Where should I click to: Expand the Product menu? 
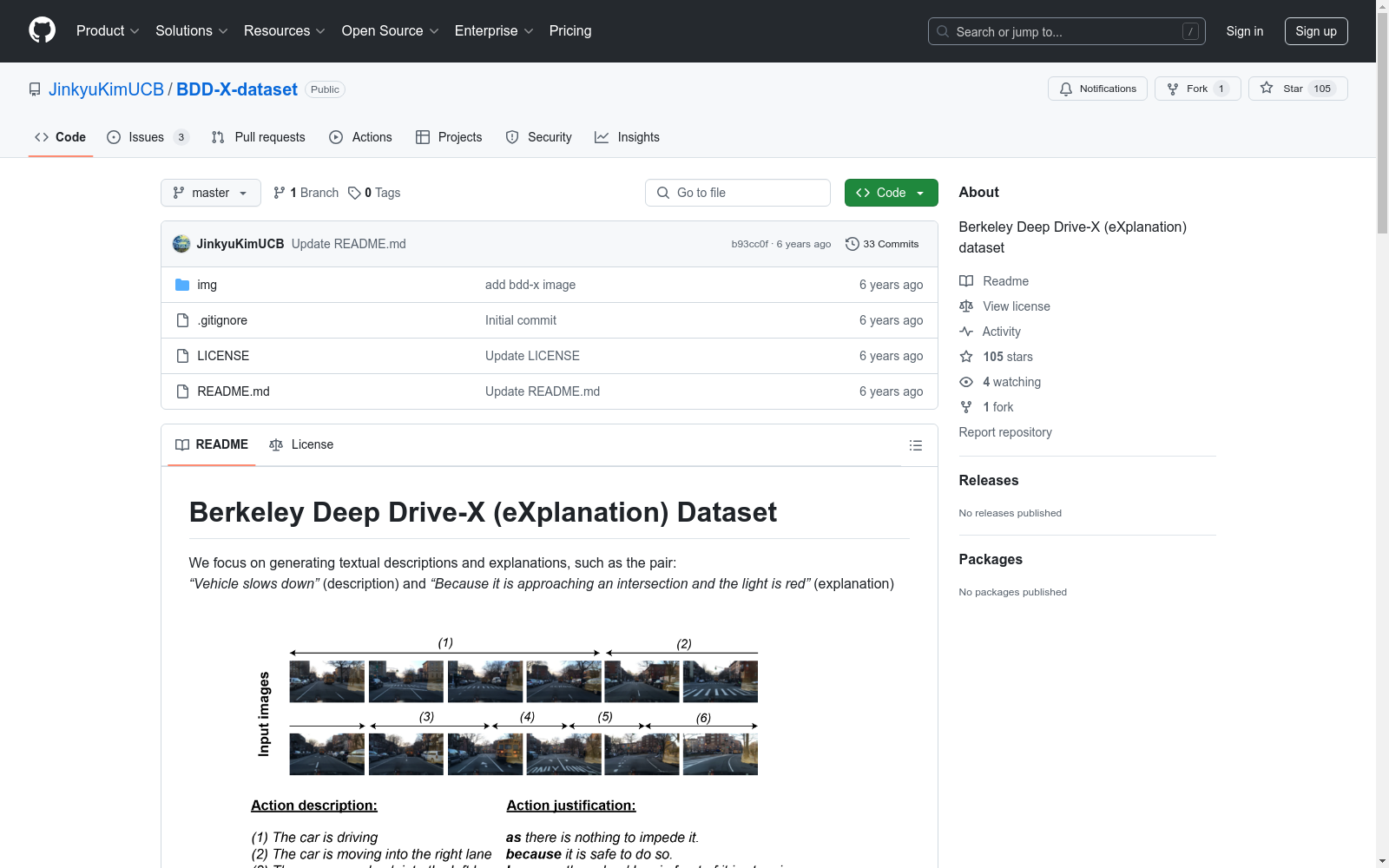click(x=108, y=30)
